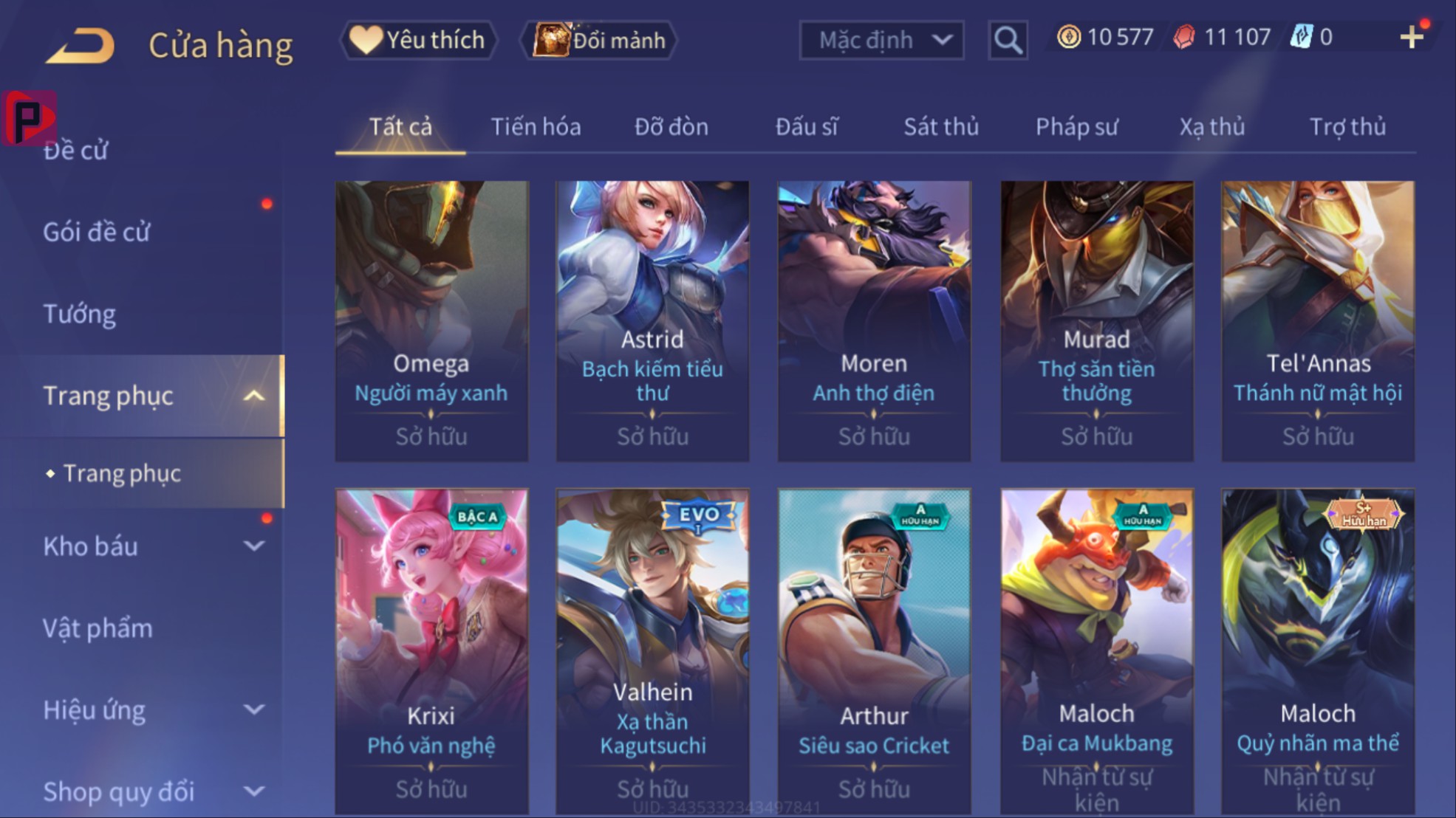Click the gold coin currency icon
1456x818 pixels.
click(1068, 37)
